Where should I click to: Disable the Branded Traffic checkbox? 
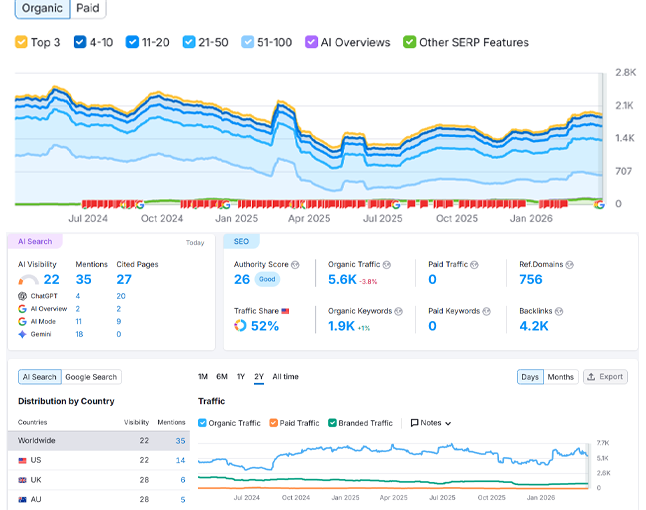point(332,423)
